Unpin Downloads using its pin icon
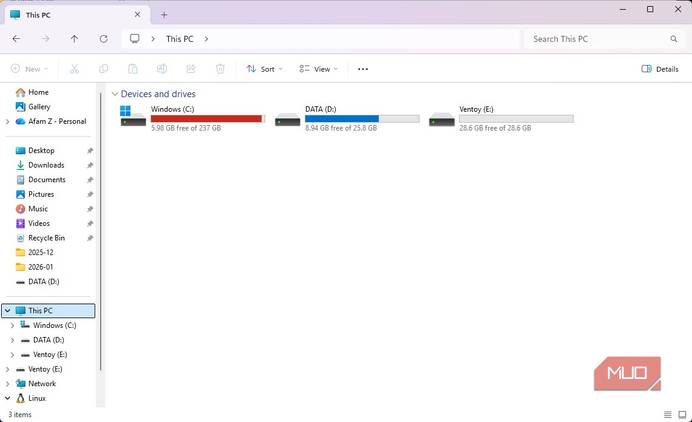The height and width of the screenshot is (422, 692). [x=90, y=166]
